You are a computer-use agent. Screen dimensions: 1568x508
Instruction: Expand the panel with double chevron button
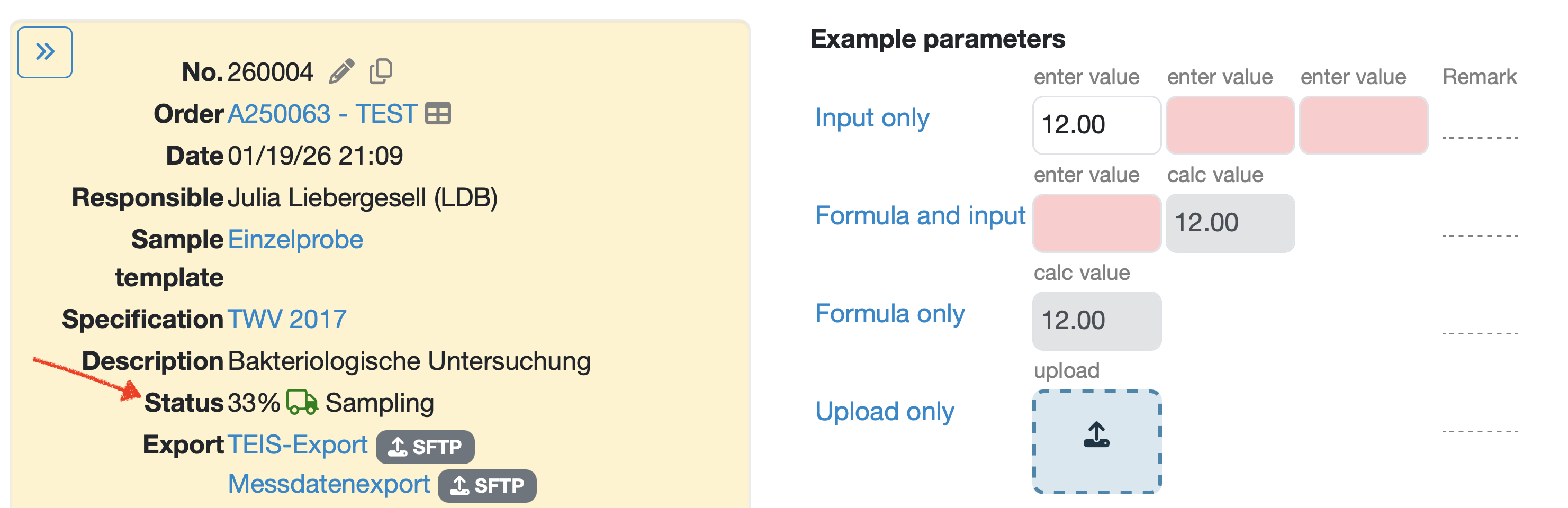(x=44, y=52)
